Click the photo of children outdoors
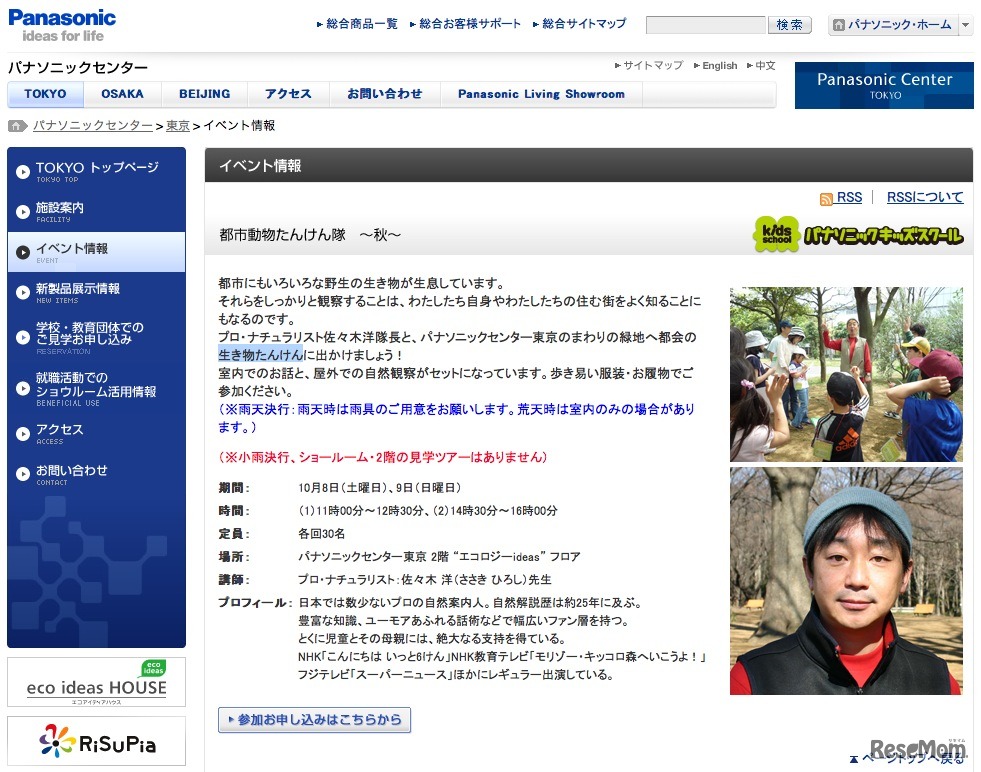 pos(846,374)
